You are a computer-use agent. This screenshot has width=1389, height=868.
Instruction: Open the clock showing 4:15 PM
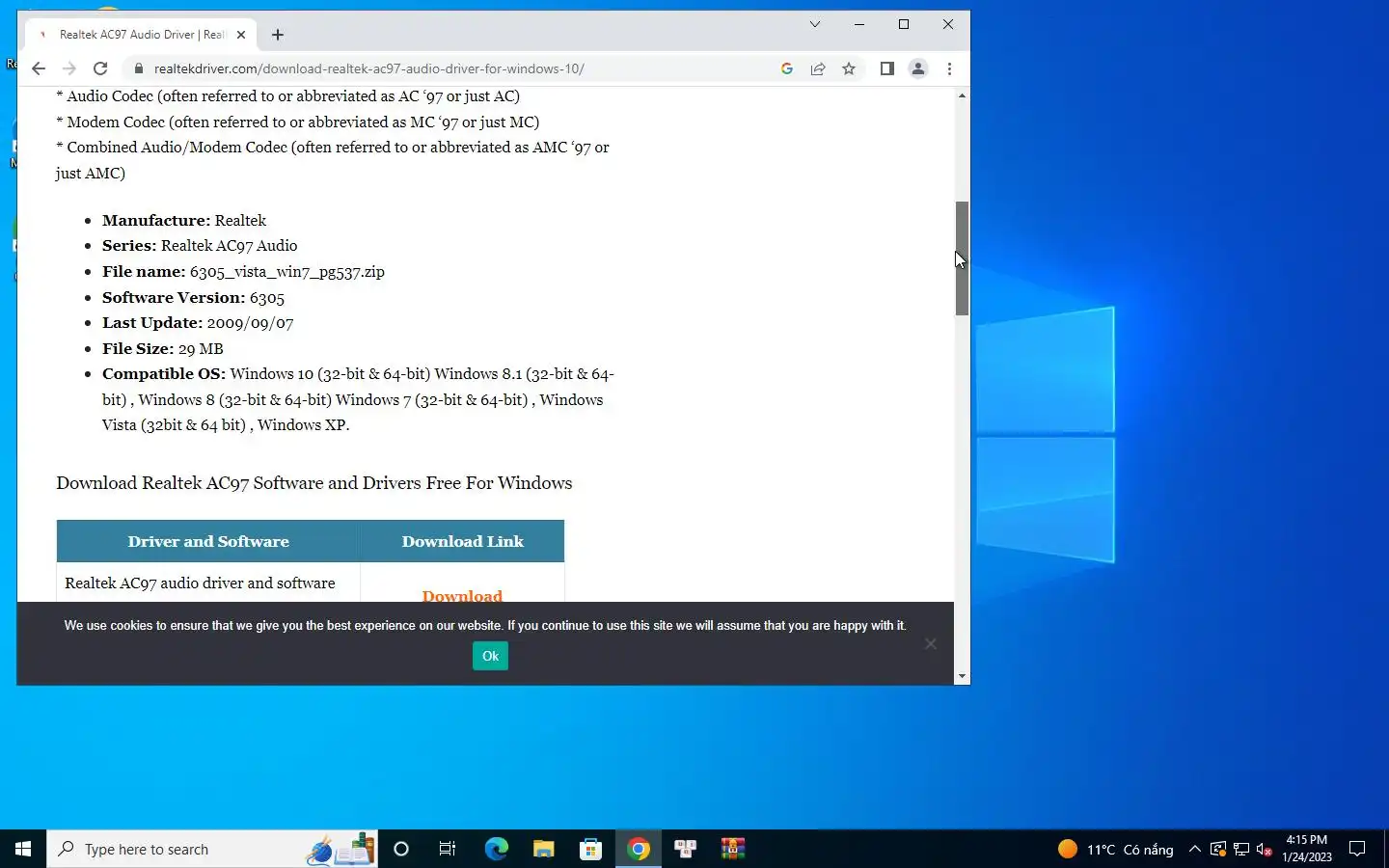[x=1307, y=849]
